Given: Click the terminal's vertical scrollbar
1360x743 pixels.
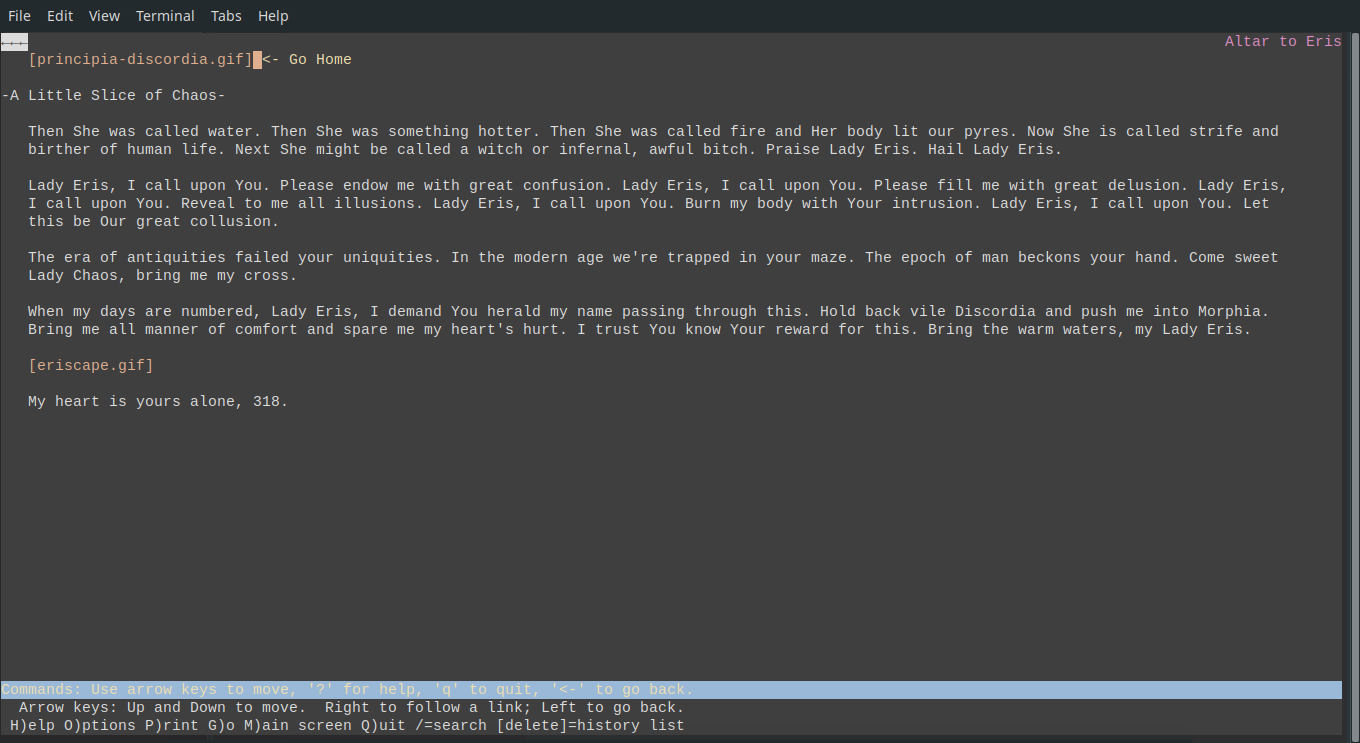Looking at the screenshot, I should [1351, 387].
